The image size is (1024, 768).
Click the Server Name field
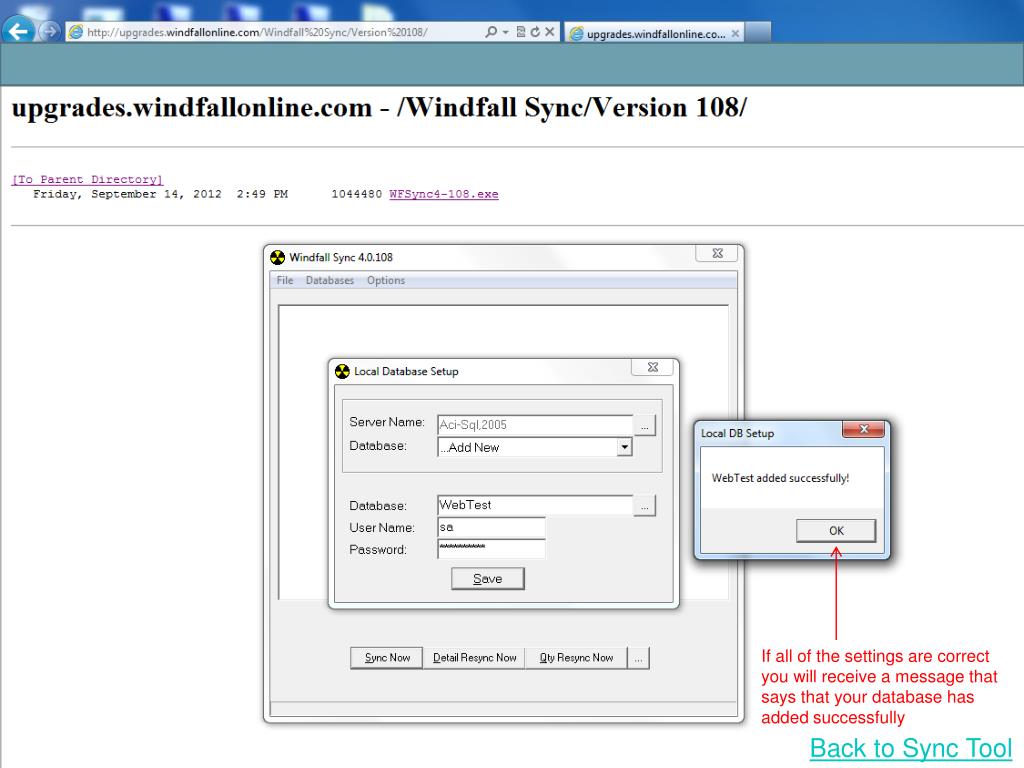535,424
